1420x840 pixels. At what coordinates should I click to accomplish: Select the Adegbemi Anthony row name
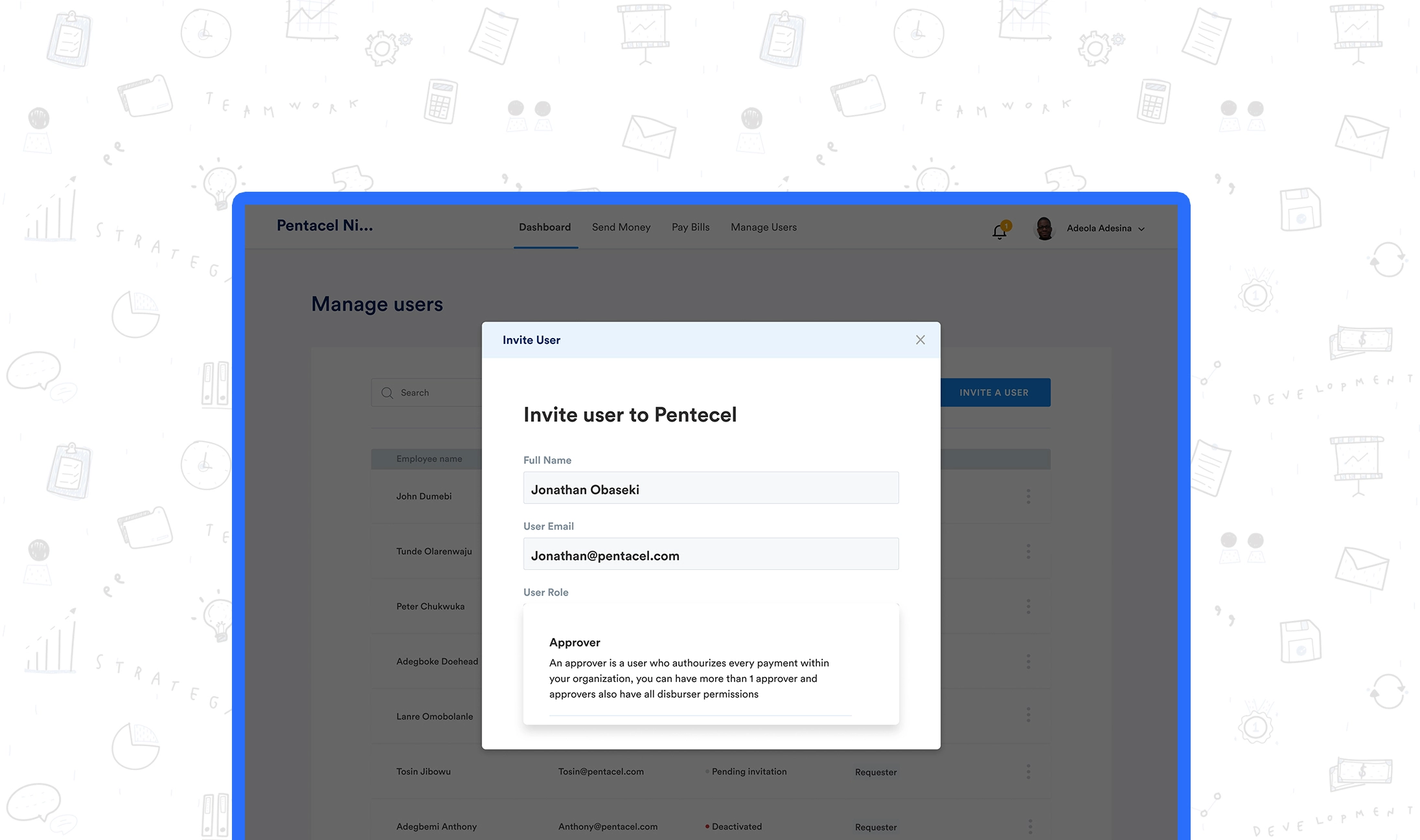coord(436,826)
